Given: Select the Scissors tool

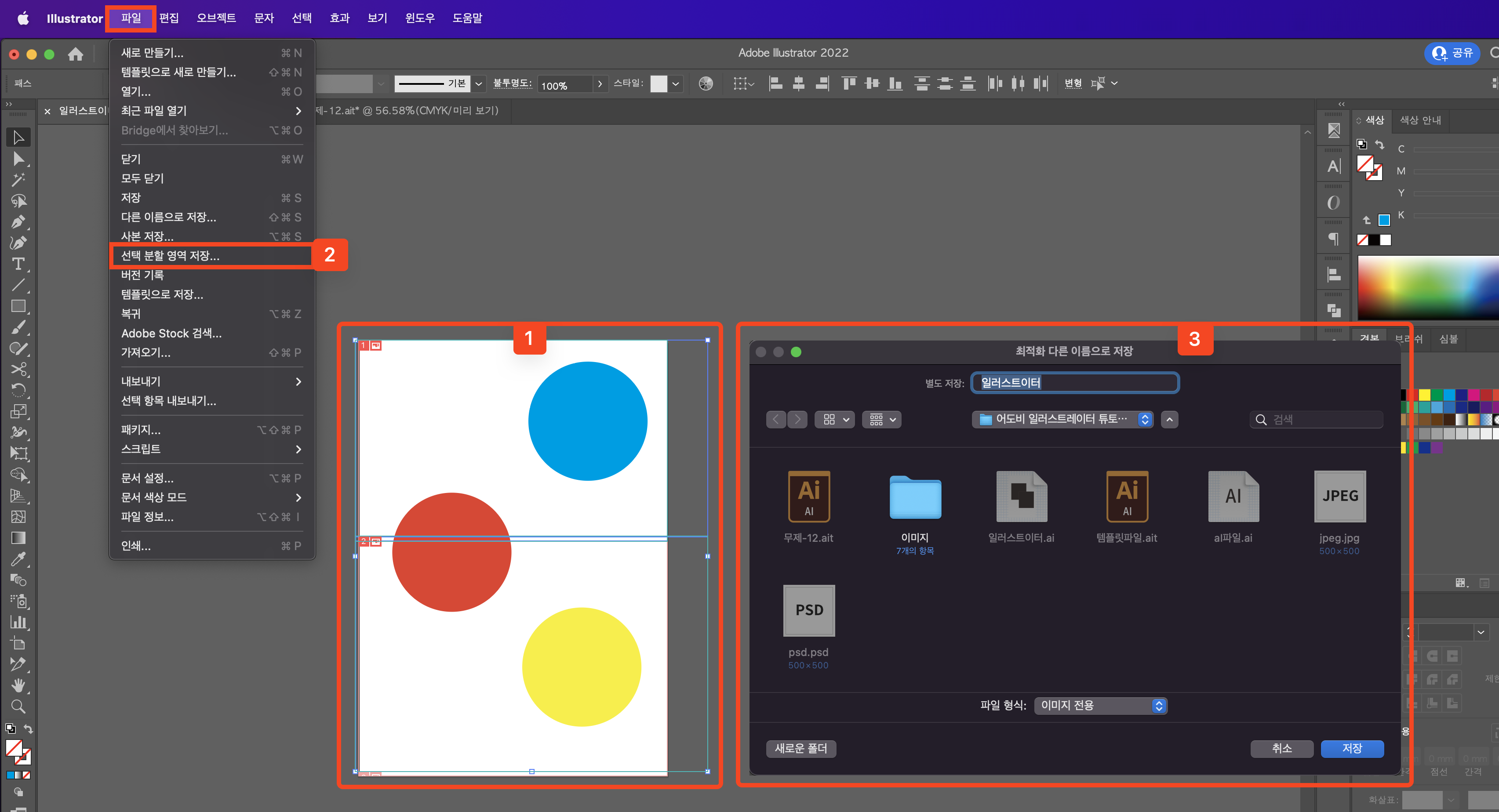Looking at the screenshot, I should click(x=18, y=370).
